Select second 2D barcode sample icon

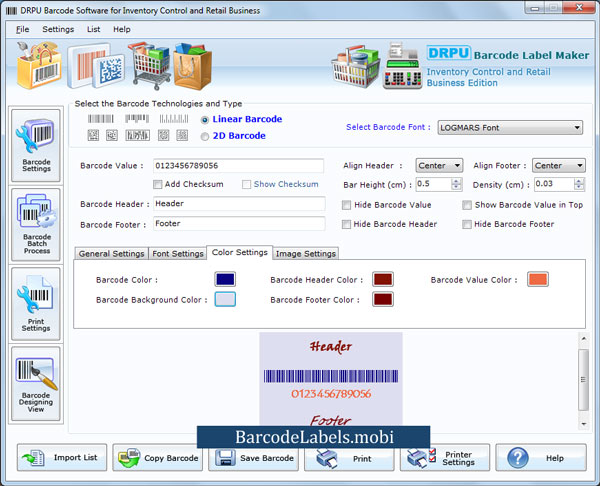tap(112, 135)
